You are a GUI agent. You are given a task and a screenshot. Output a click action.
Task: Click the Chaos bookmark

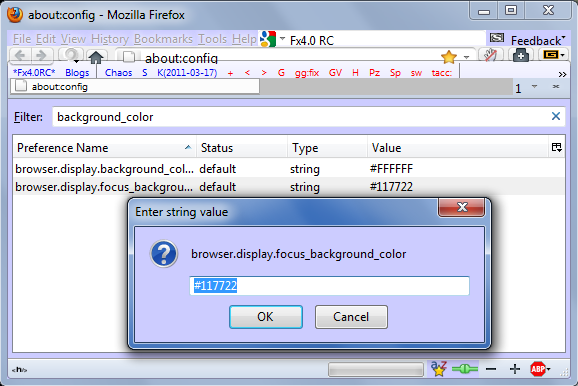(118, 73)
